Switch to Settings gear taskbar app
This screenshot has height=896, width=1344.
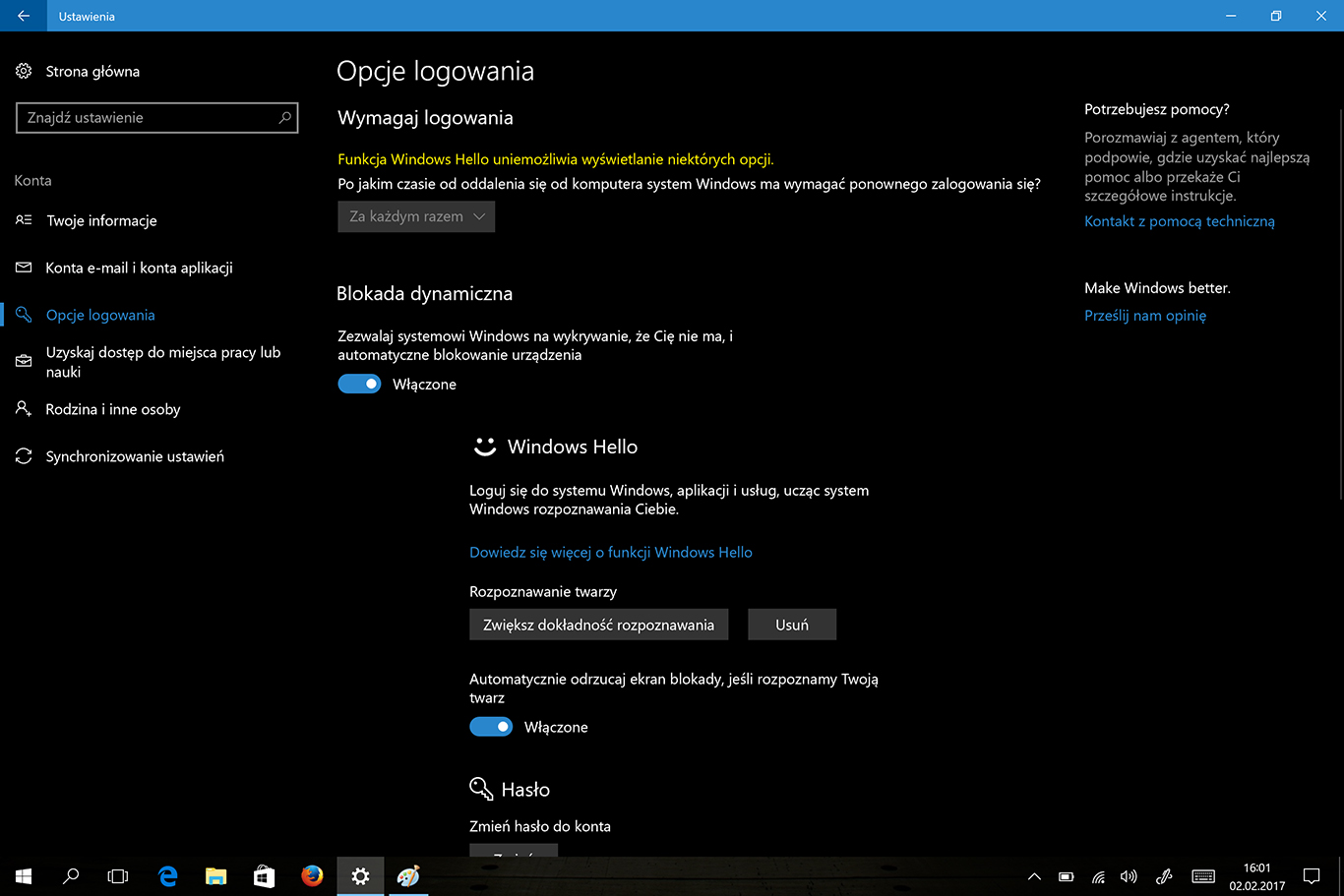[360, 875]
